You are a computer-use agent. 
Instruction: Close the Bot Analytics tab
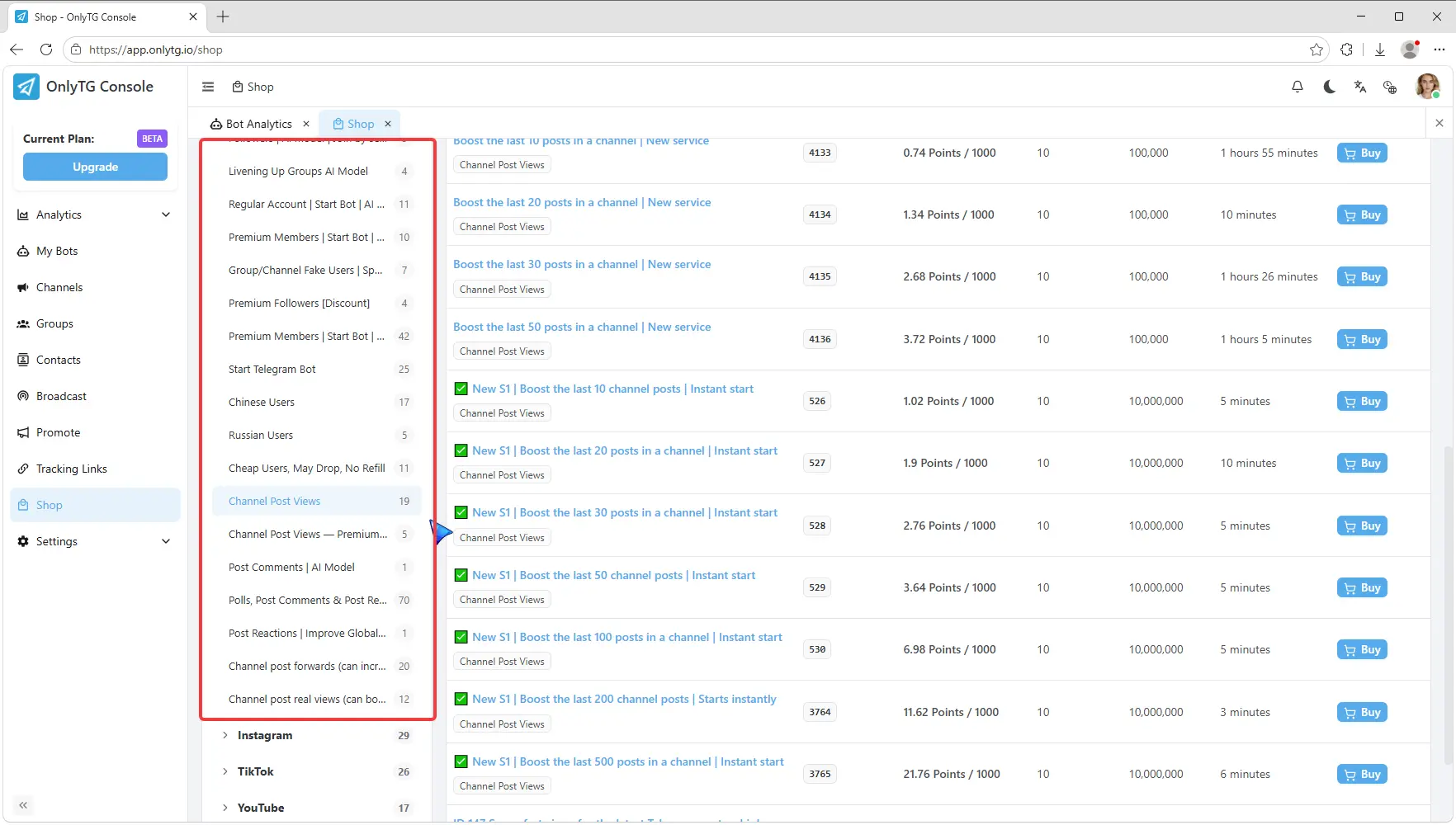tap(306, 124)
